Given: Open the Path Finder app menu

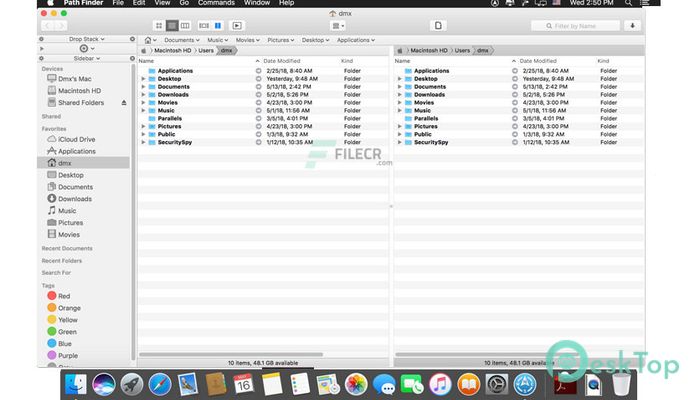Looking at the screenshot, I should coord(83,3).
